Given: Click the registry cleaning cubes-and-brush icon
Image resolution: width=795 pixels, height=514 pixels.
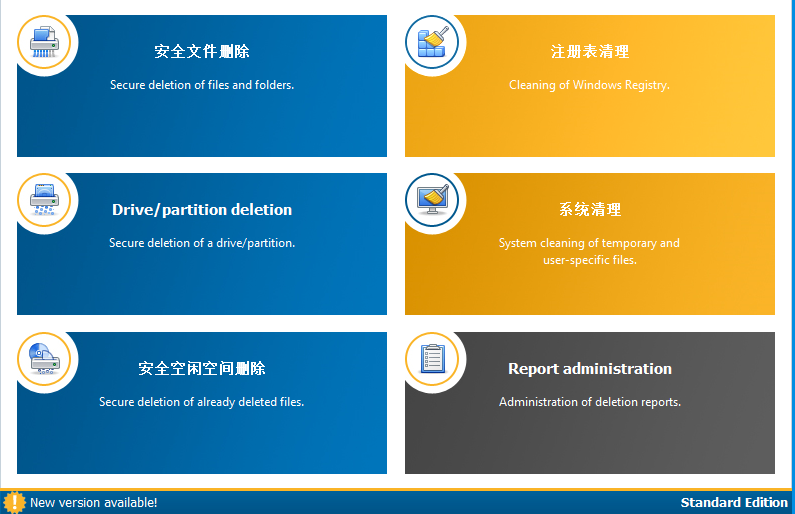Looking at the screenshot, I should 432,43.
